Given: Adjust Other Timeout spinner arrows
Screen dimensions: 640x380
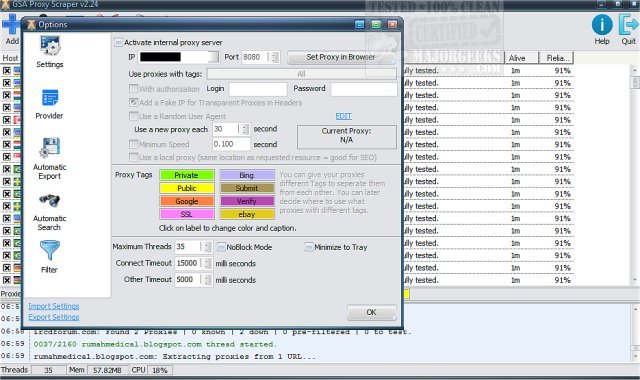Looking at the screenshot, I should (207, 280).
